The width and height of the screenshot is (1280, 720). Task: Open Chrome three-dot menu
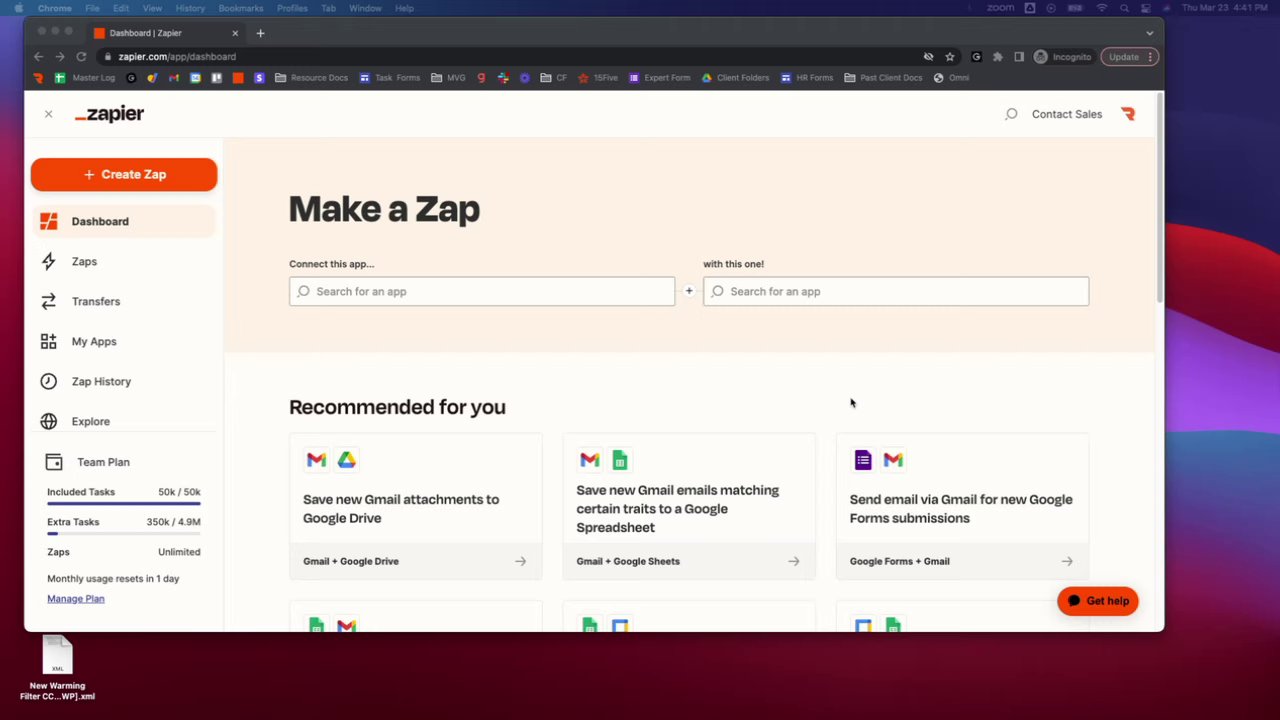1150,57
